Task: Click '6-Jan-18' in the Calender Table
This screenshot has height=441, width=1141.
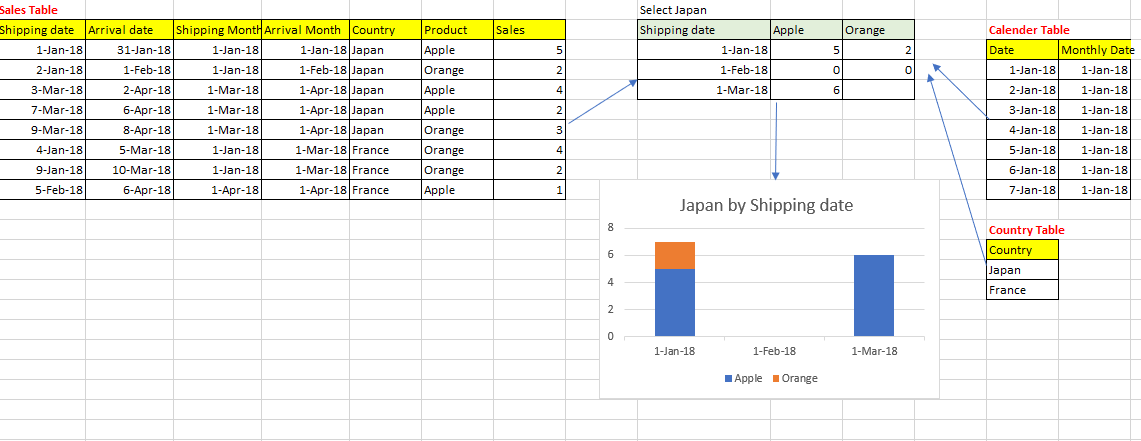Action: point(1022,170)
